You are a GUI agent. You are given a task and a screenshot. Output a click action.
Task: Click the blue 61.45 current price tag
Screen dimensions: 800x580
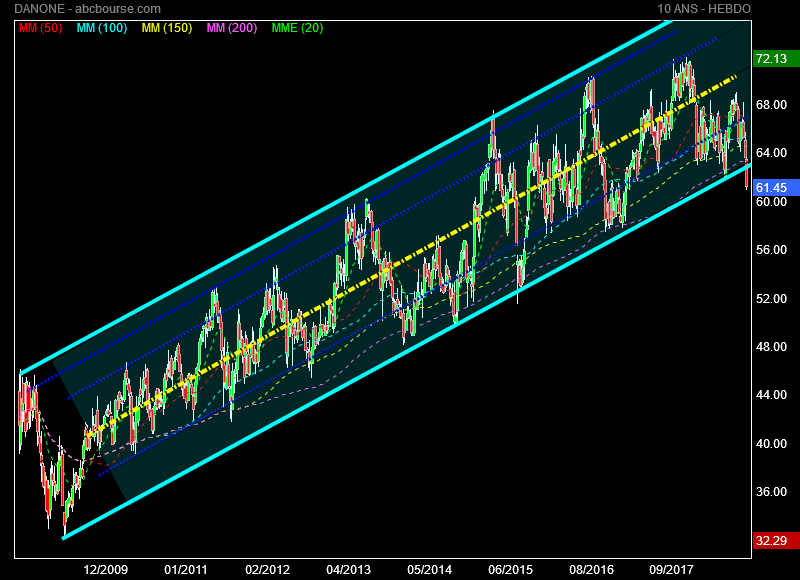tap(776, 188)
